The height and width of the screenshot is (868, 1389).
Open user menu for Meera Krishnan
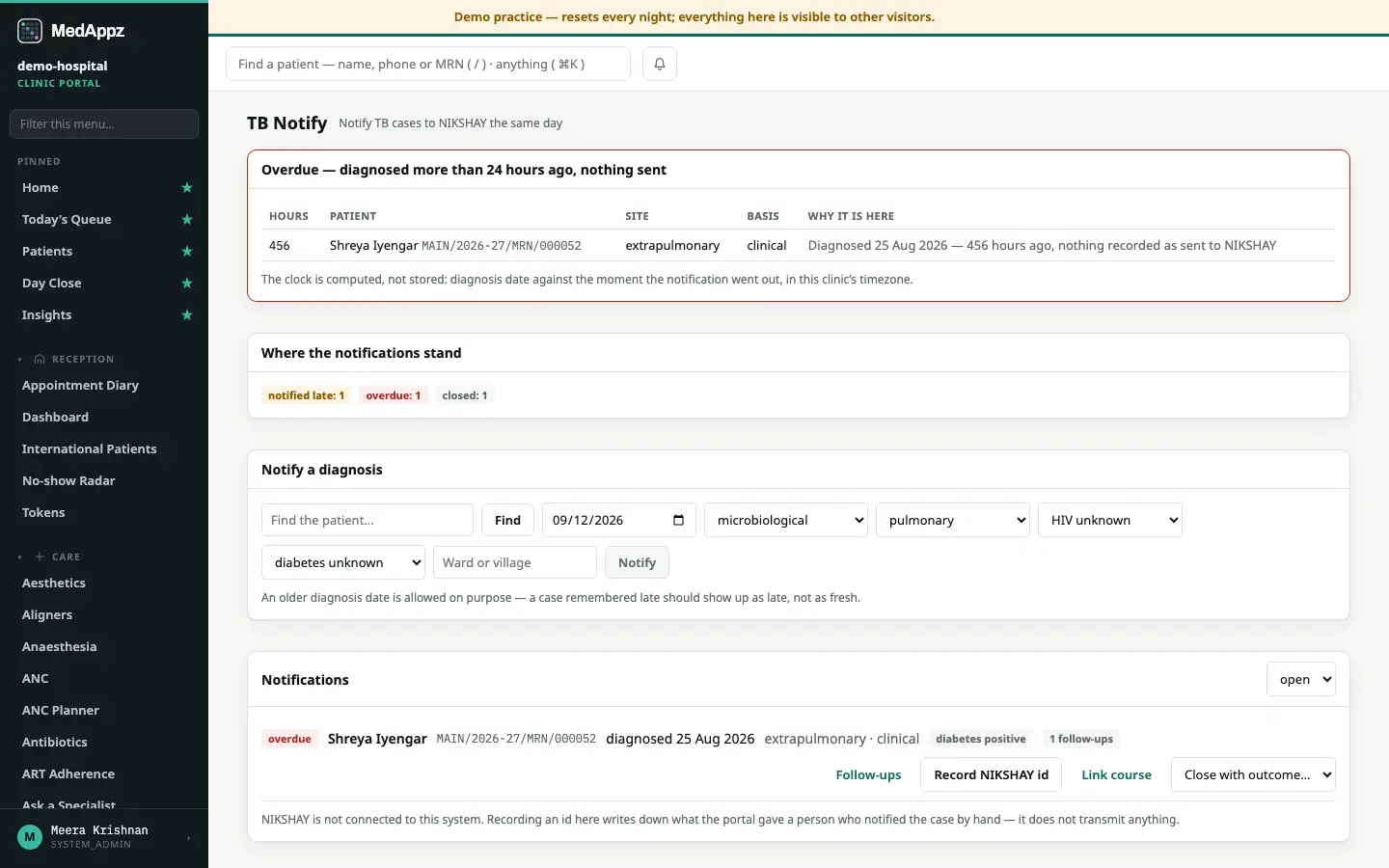click(104, 837)
